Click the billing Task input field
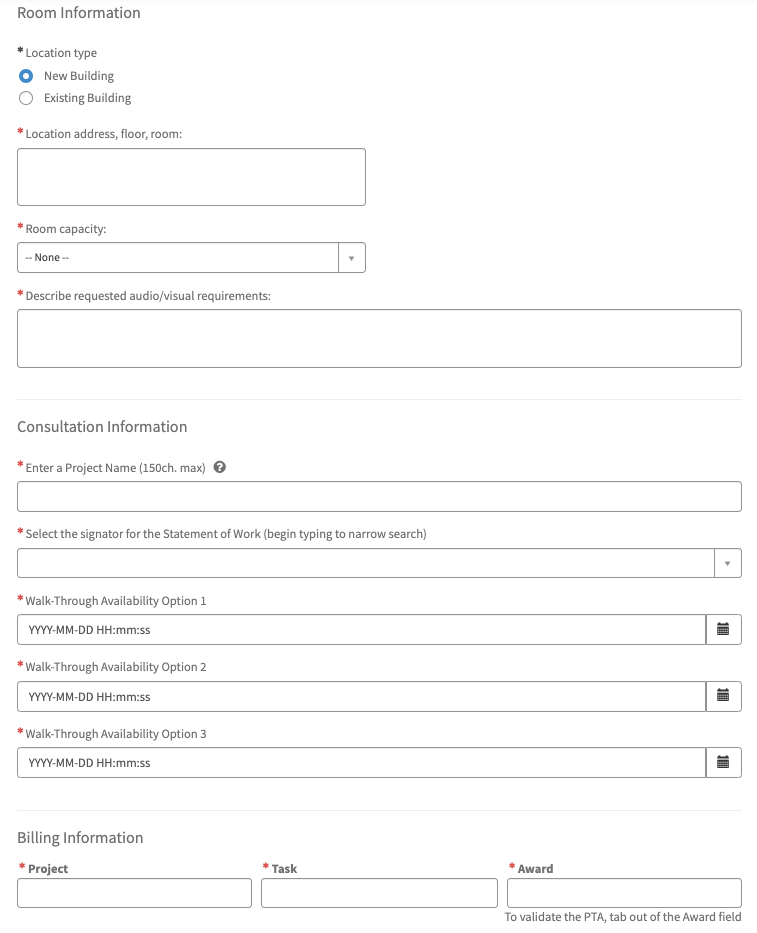 pyautogui.click(x=379, y=893)
